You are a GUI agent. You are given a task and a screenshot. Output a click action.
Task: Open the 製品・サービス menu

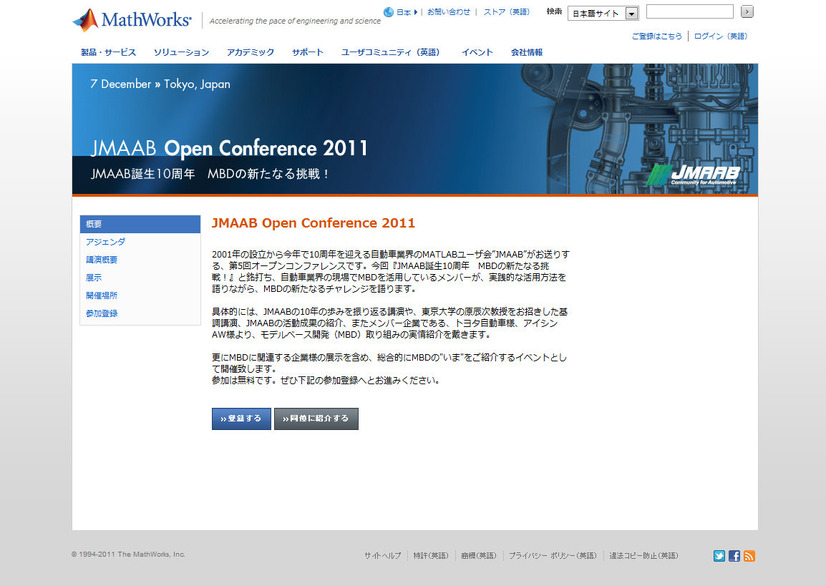(x=109, y=52)
